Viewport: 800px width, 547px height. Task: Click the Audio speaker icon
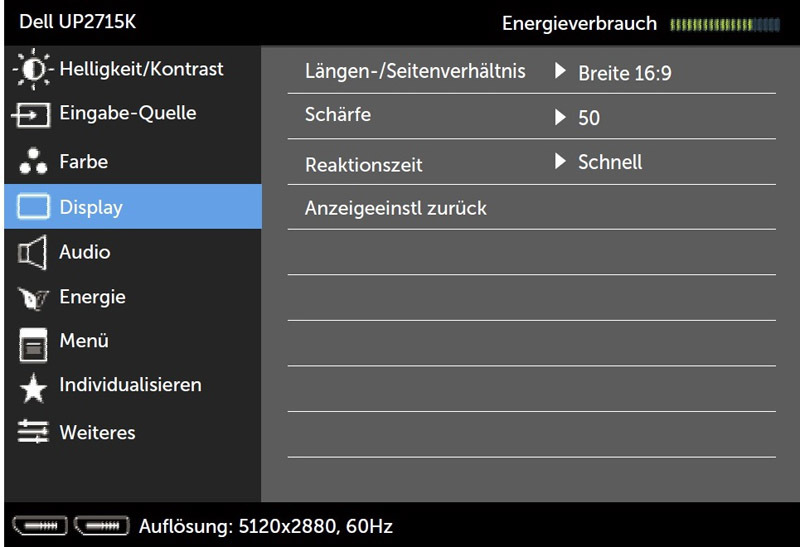pyautogui.click(x=33, y=252)
